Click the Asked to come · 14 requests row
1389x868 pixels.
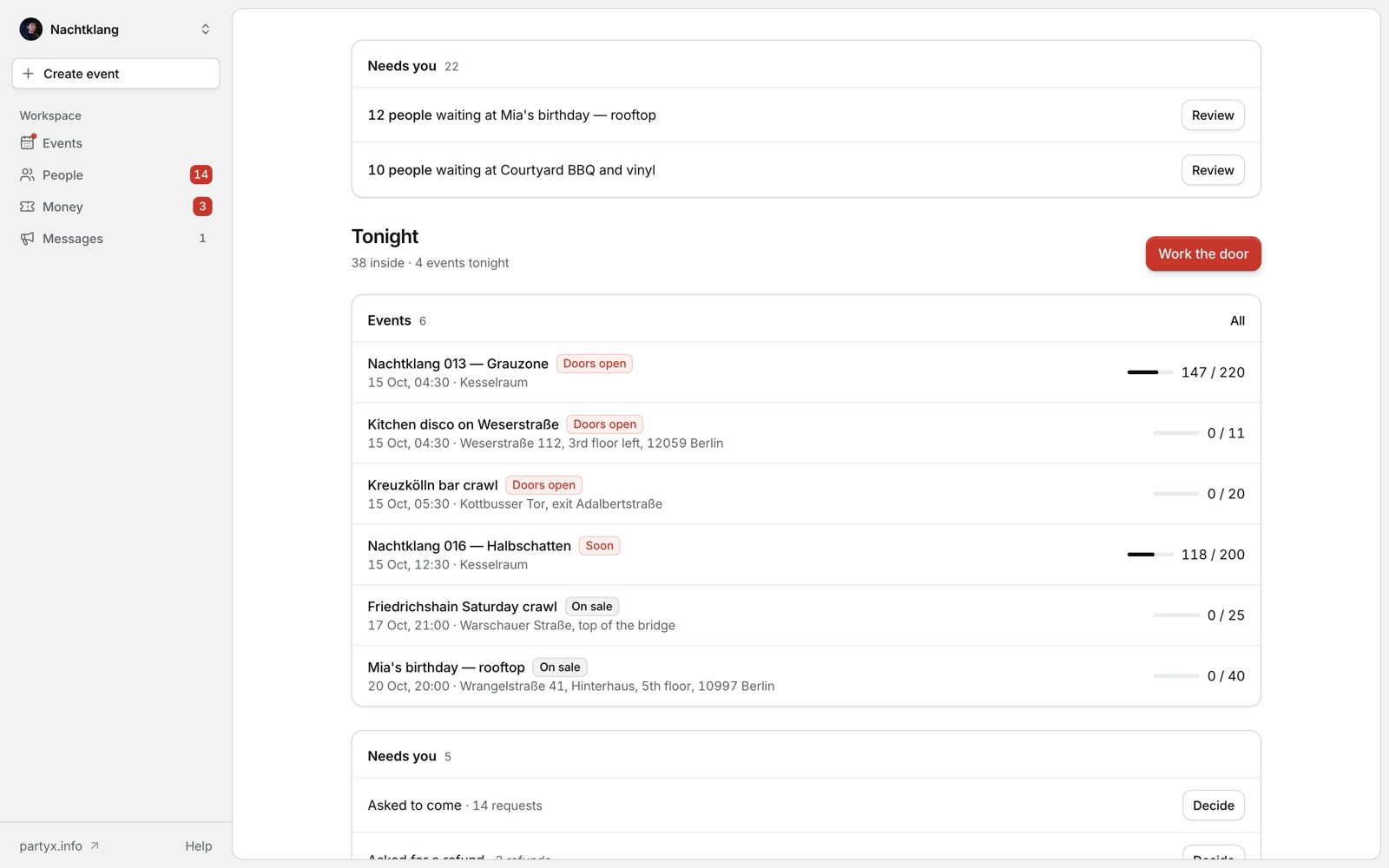coord(806,806)
